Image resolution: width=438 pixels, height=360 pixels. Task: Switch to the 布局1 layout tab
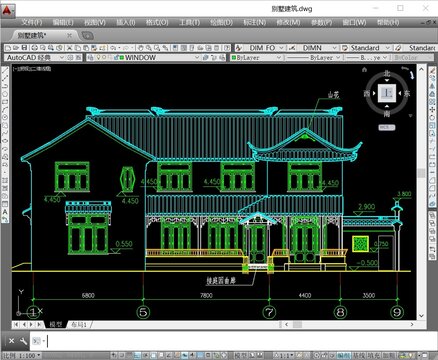pyautogui.click(x=79, y=324)
